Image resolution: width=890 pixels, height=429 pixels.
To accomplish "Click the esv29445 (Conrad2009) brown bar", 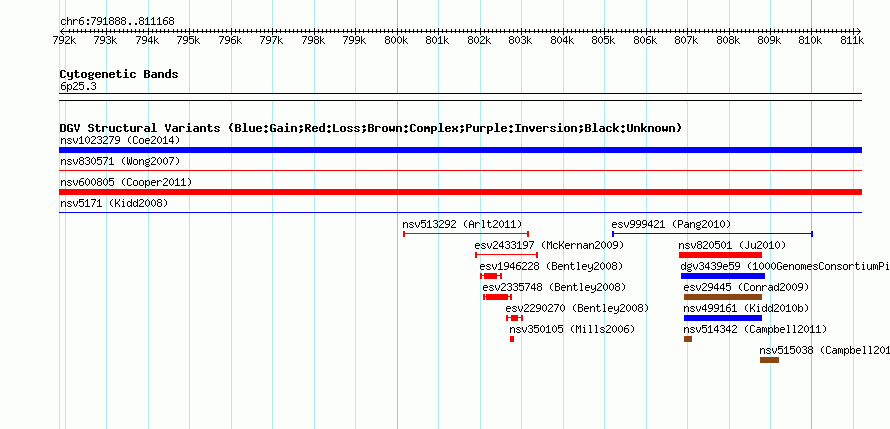I will point(723,297).
